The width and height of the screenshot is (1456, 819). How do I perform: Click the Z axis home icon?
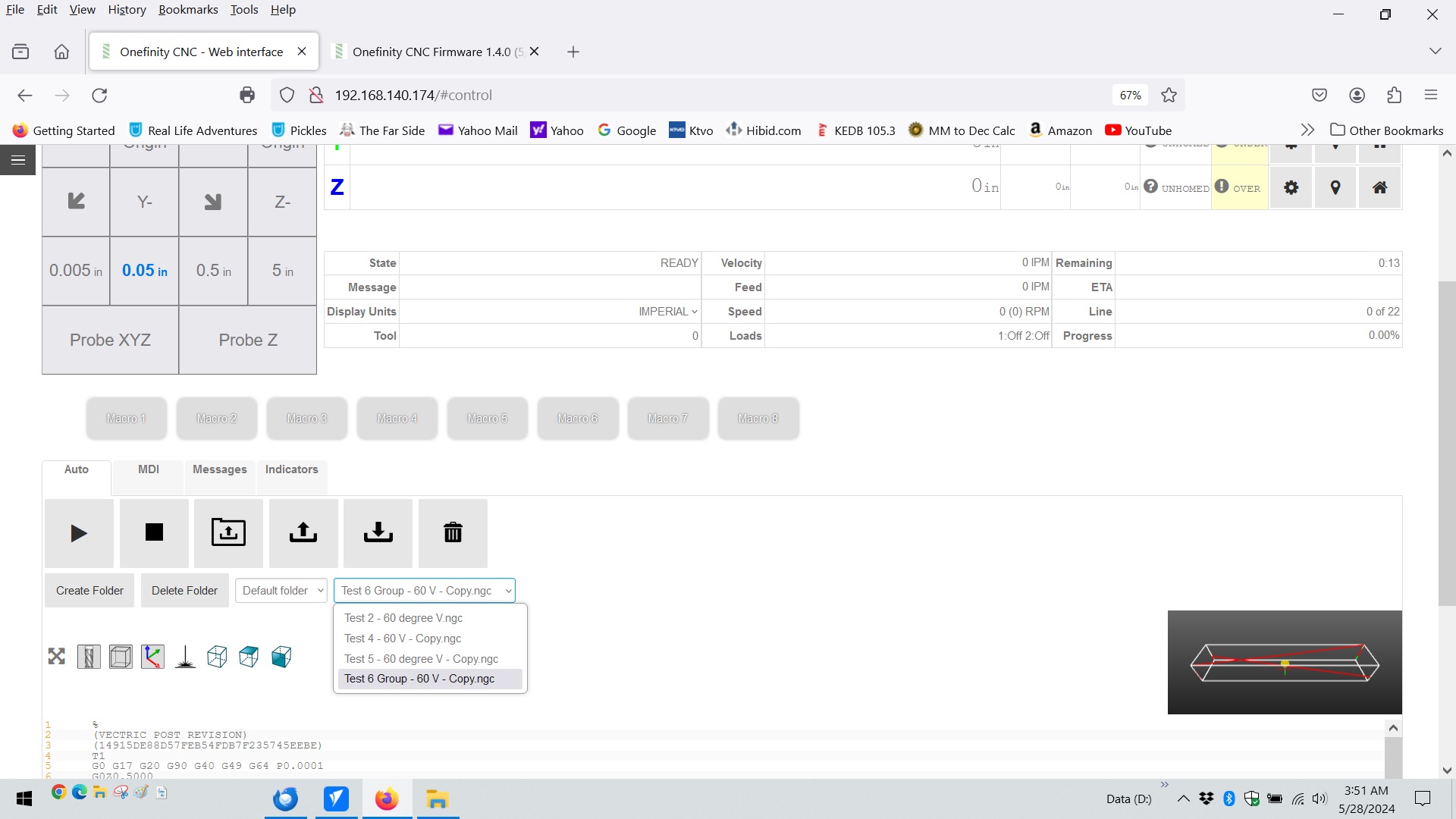1379,187
